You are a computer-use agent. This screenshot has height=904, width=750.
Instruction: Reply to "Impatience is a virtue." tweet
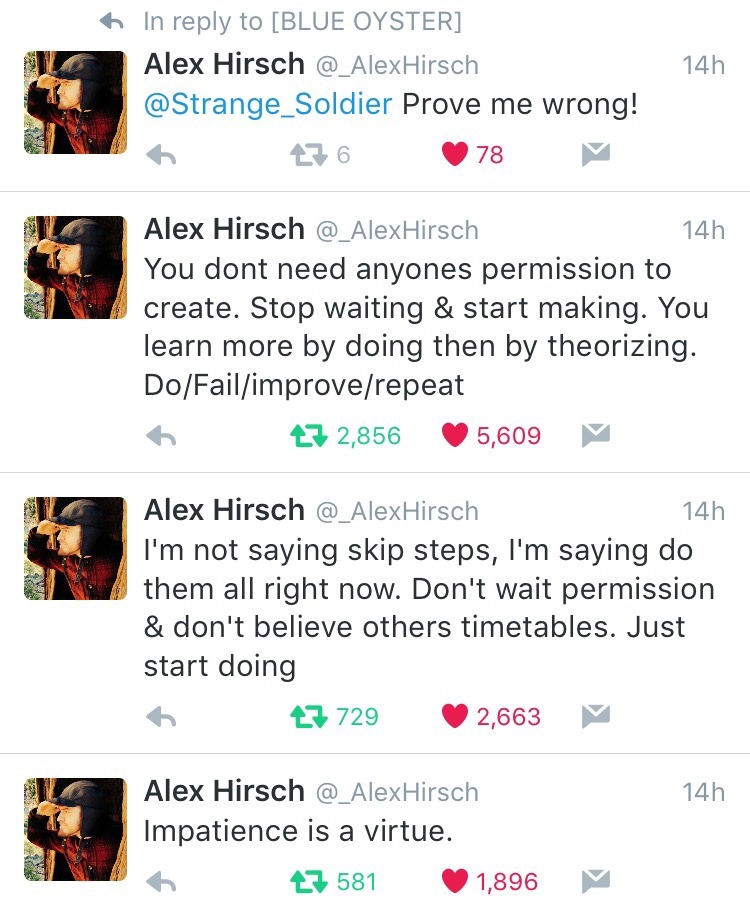point(161,882)
